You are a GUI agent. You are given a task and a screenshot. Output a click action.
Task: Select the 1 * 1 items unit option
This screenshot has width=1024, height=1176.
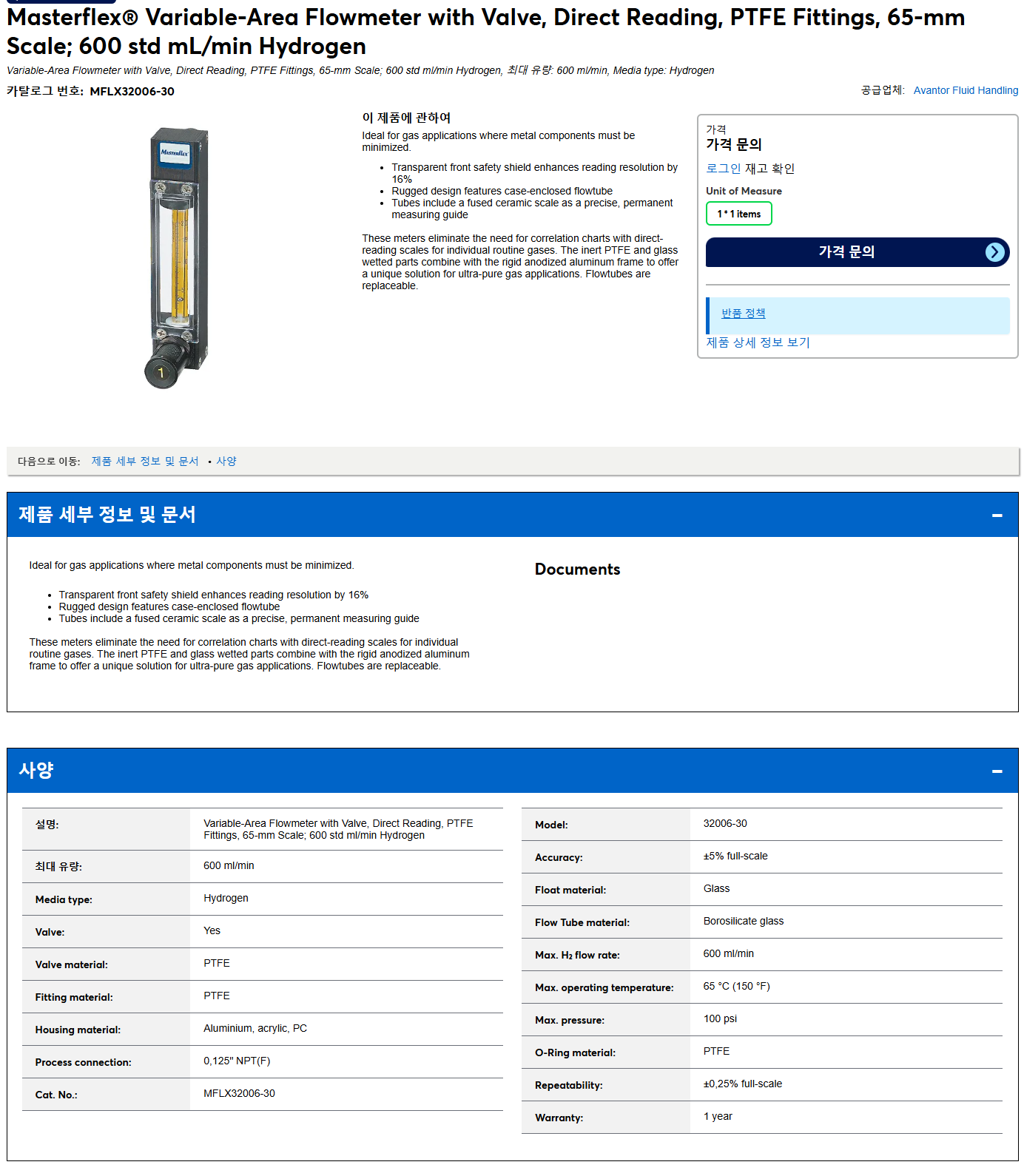point(738,214)
